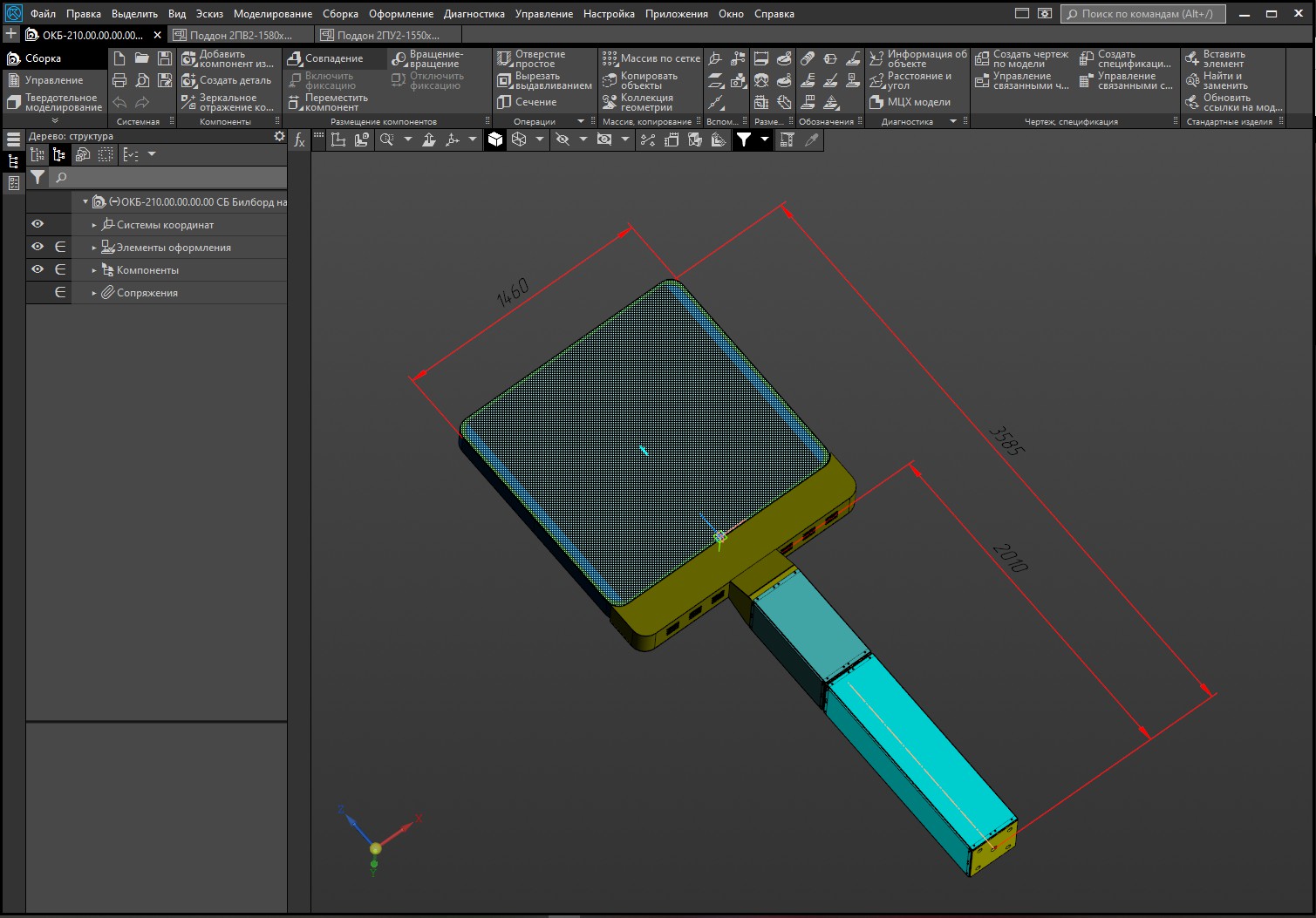The width and height of the screenshot is (1316, 918).
Task: Open the Print icon in system toolbar
Action: tap(119, 80)
